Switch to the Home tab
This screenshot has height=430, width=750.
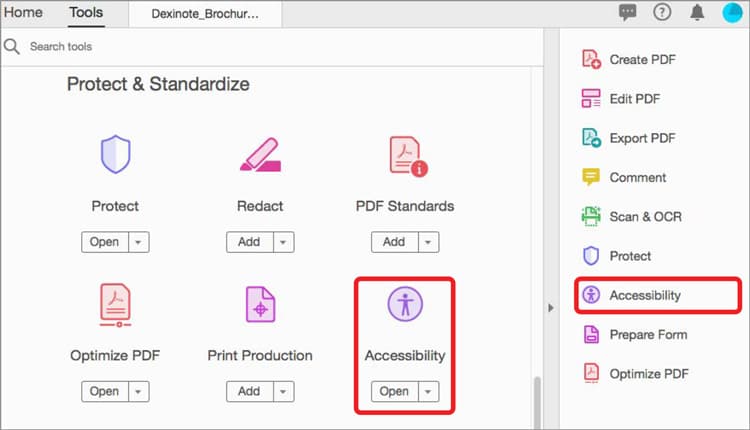(x=24, y=13)
